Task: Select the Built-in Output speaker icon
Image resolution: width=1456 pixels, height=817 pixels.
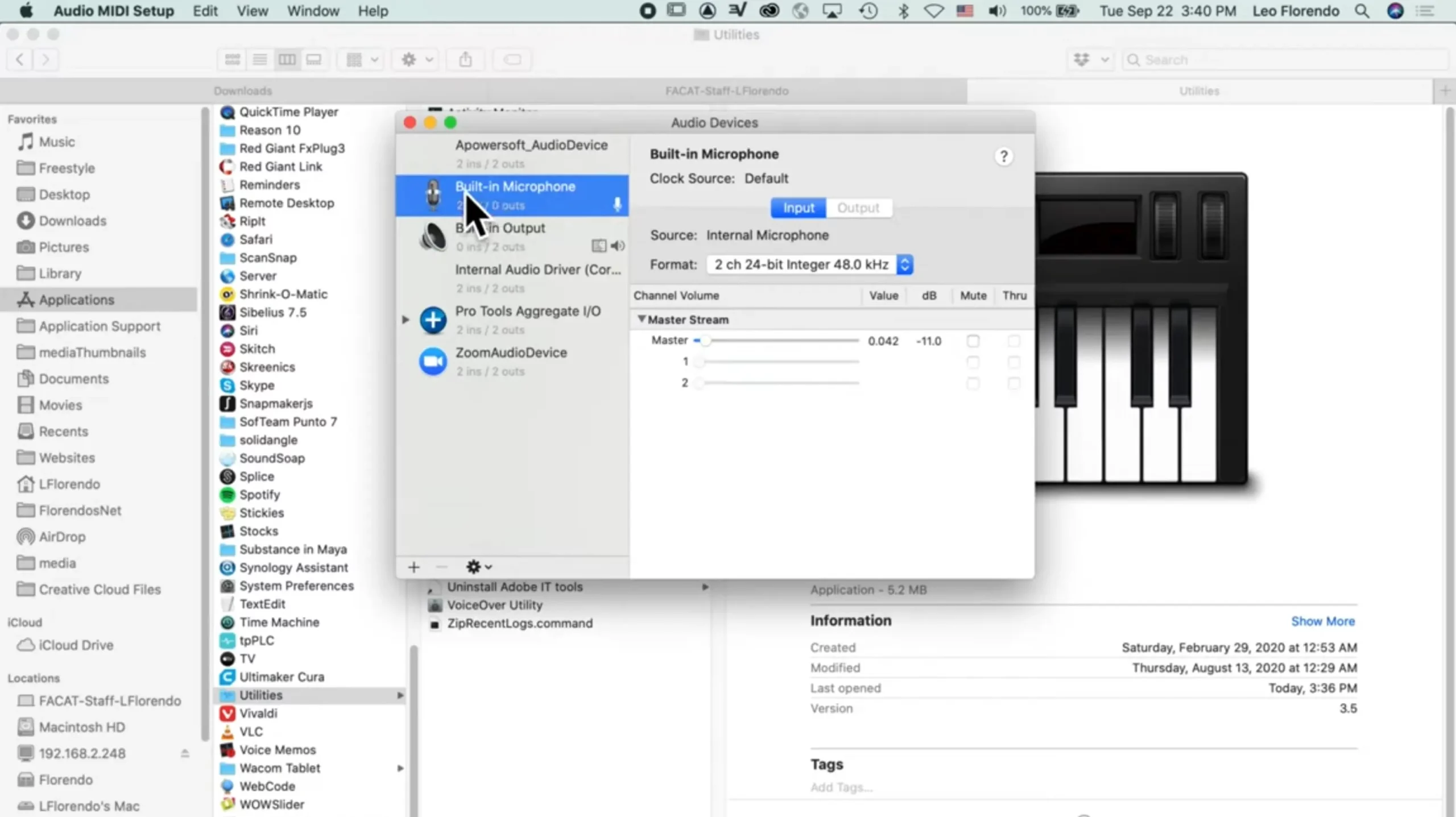Action: [x=433, y=237]
